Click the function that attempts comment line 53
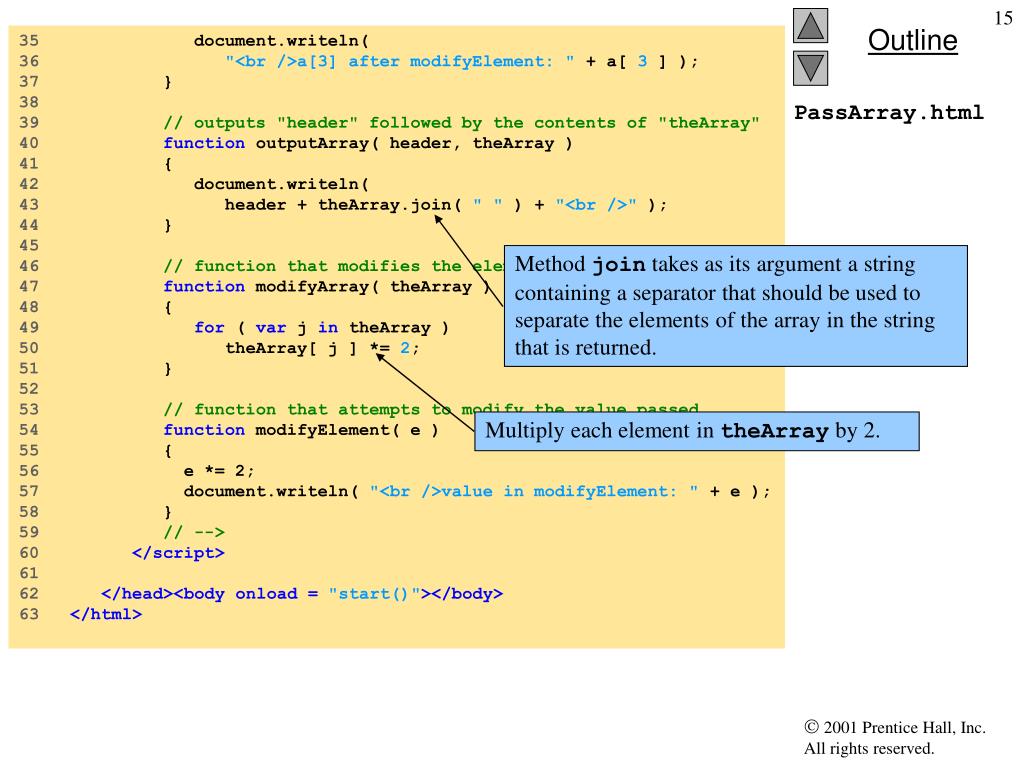Image resolution: width=1024 pixels, height=768 pixels. pos(431,408)
